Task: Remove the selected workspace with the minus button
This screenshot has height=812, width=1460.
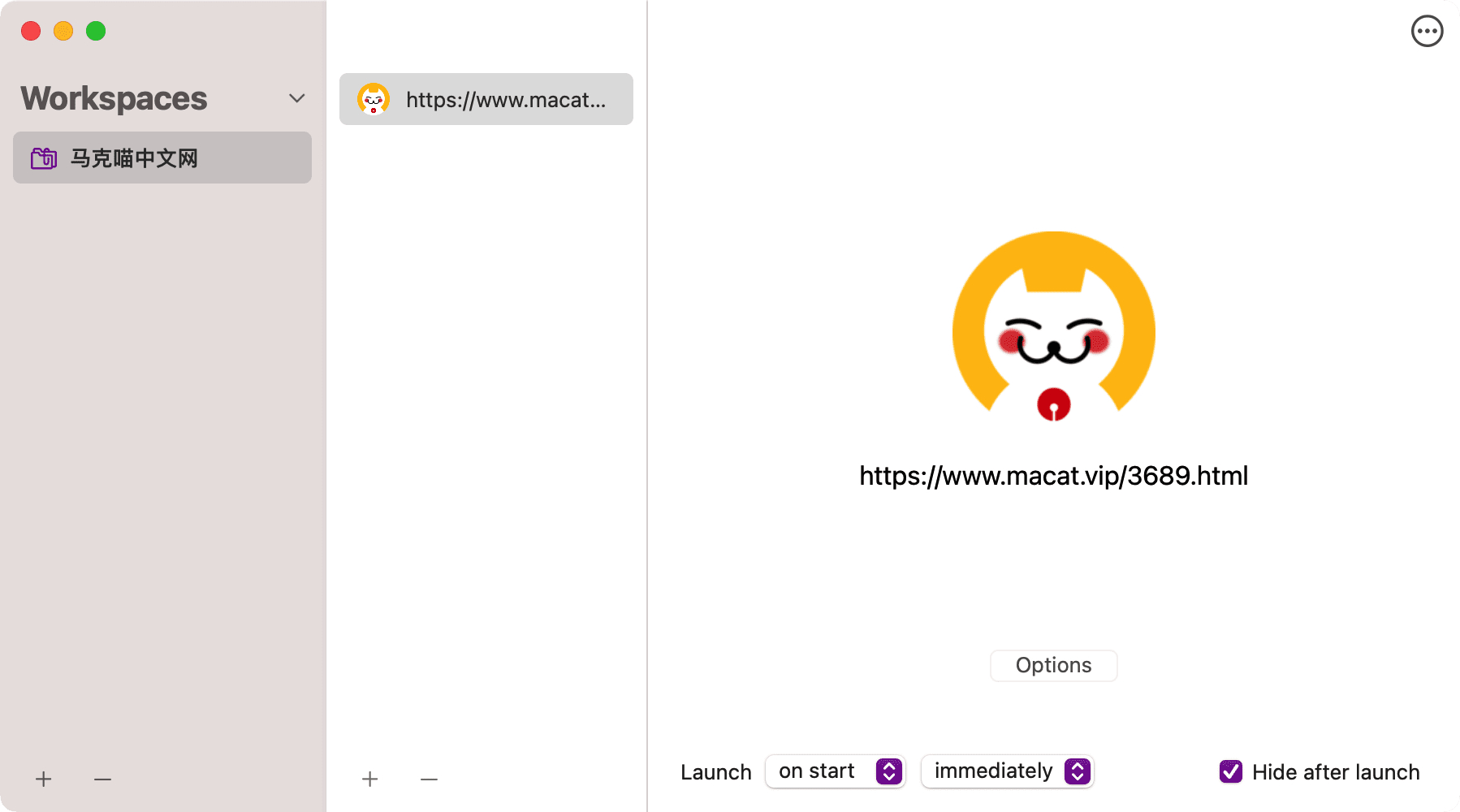Action: point(102,780)
